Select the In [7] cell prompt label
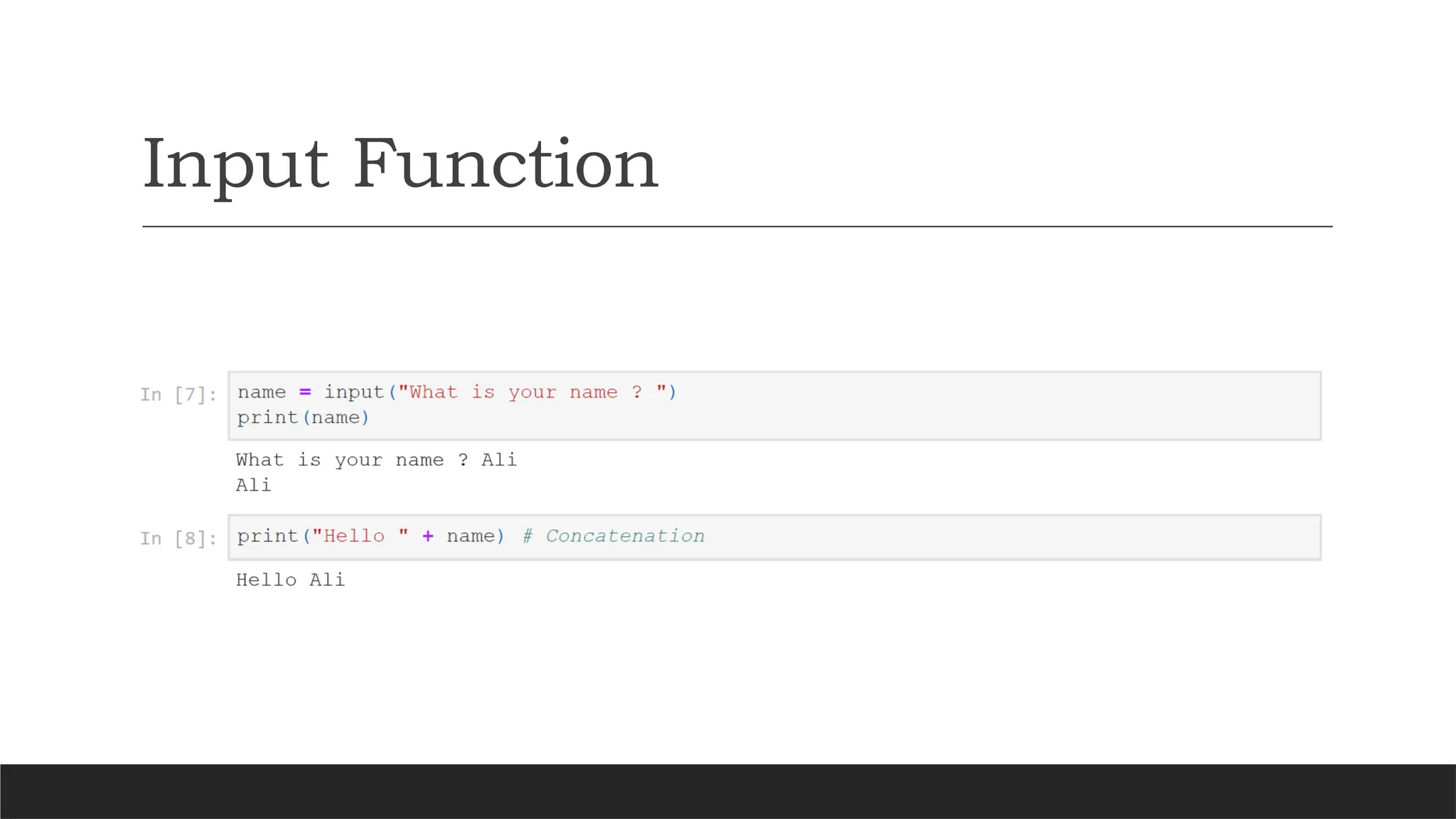This screenshot has height=819, width=1456. 178,395
